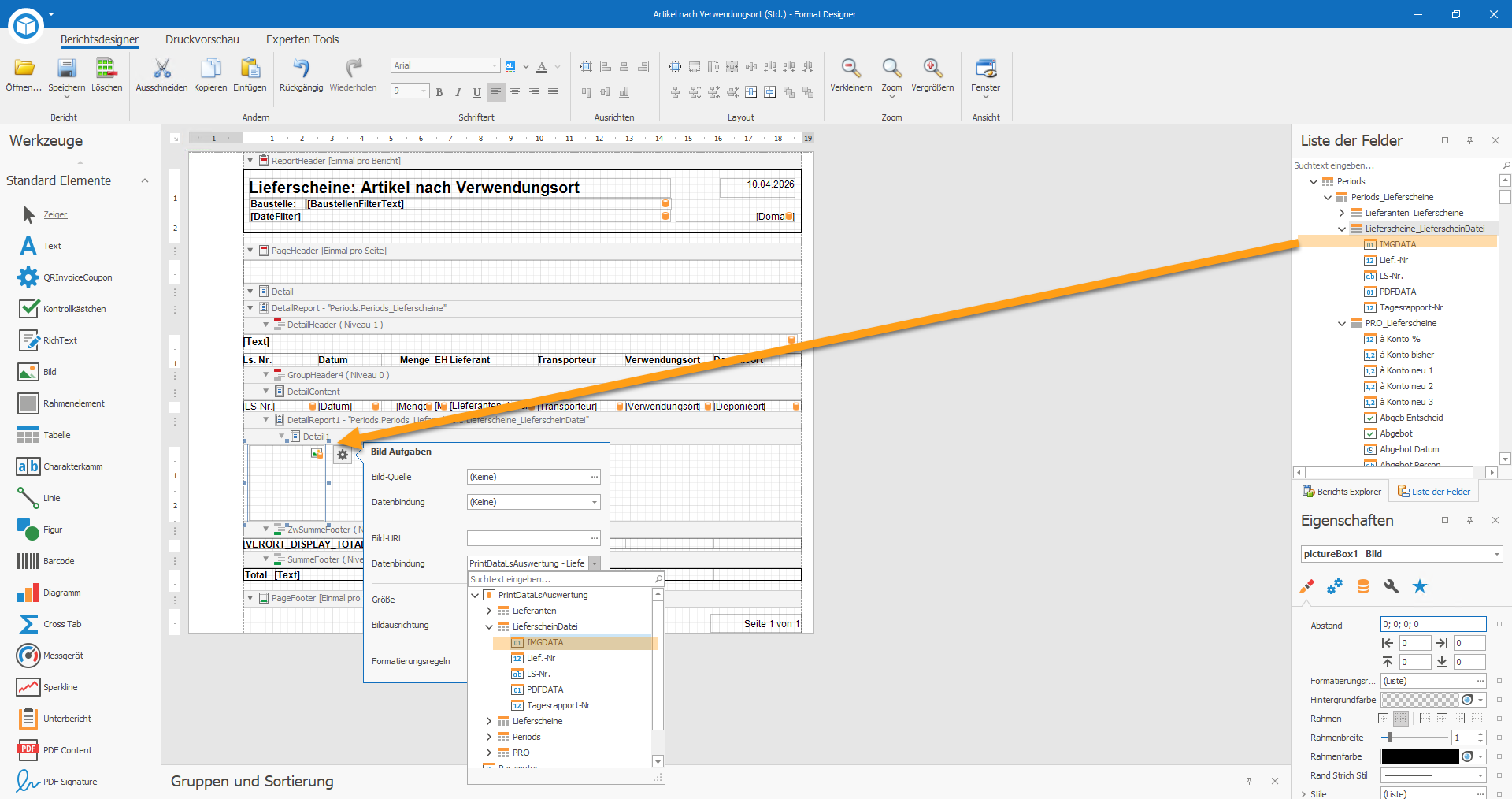1512x799 pixels.
Task: Toggle italic font formatting
Action: [458, 92]
